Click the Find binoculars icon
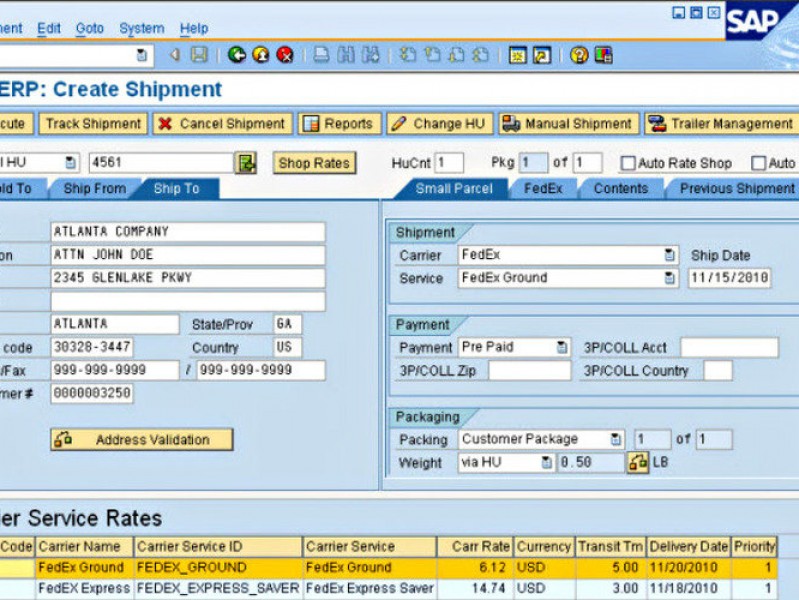This screenshot has height=600, width=799. [x=346, y=55]
